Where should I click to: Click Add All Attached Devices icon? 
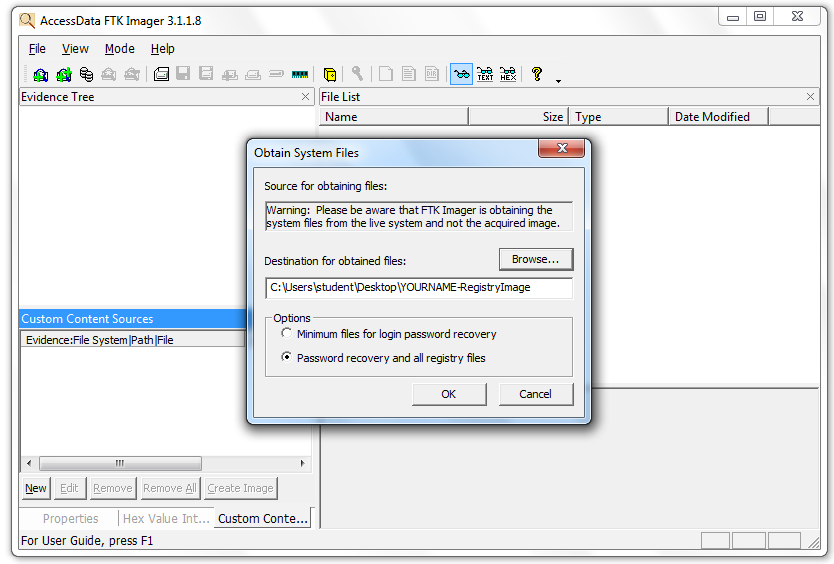tap(64, 74)
